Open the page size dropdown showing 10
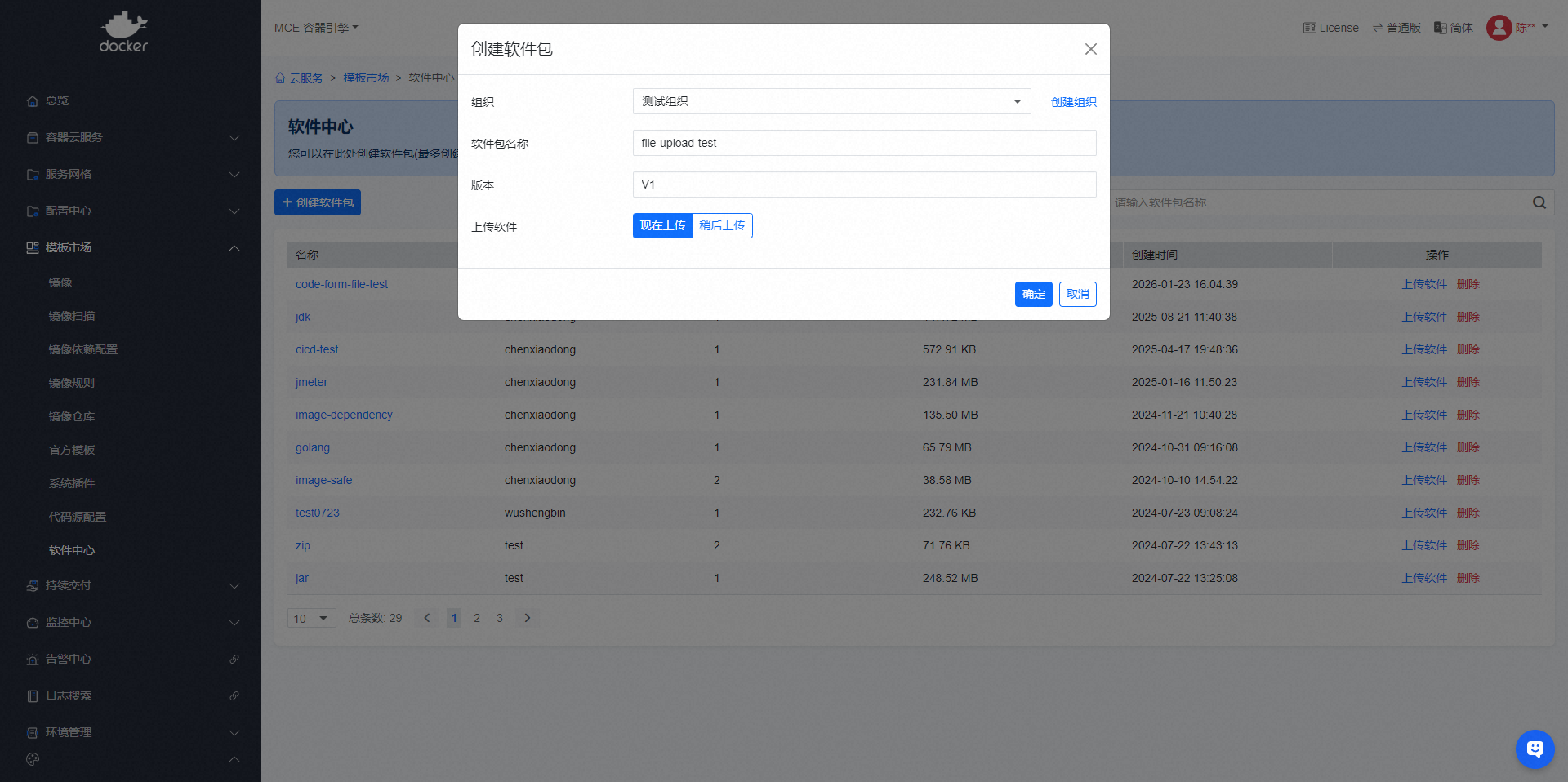The image size is (1568, 782). [311, 618]
